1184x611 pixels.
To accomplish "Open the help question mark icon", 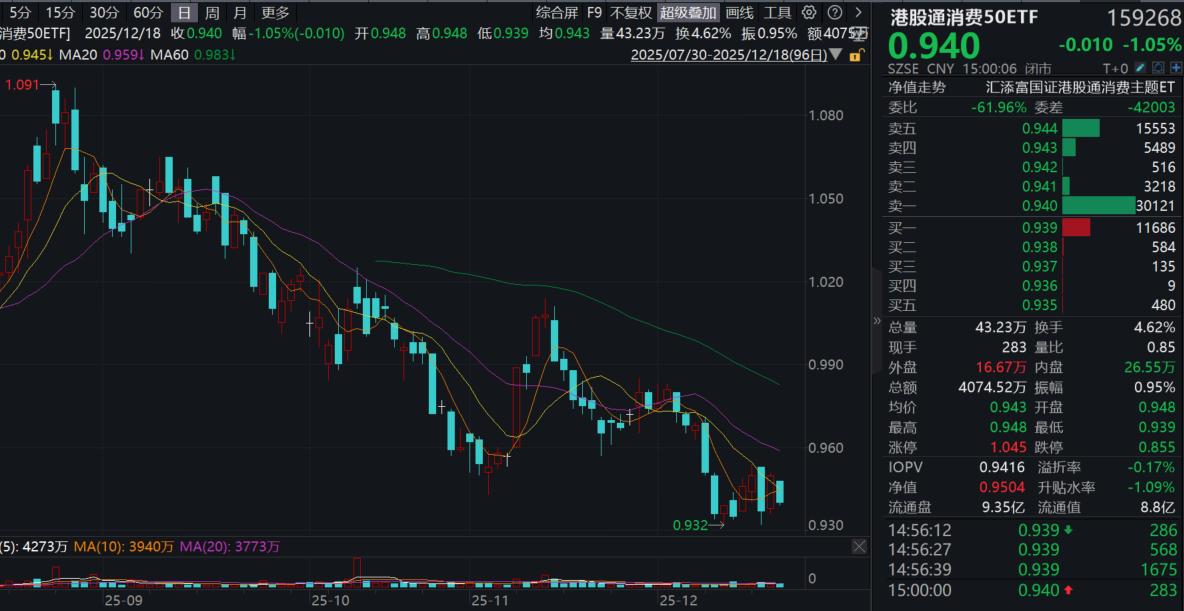I will pos(834,12).
